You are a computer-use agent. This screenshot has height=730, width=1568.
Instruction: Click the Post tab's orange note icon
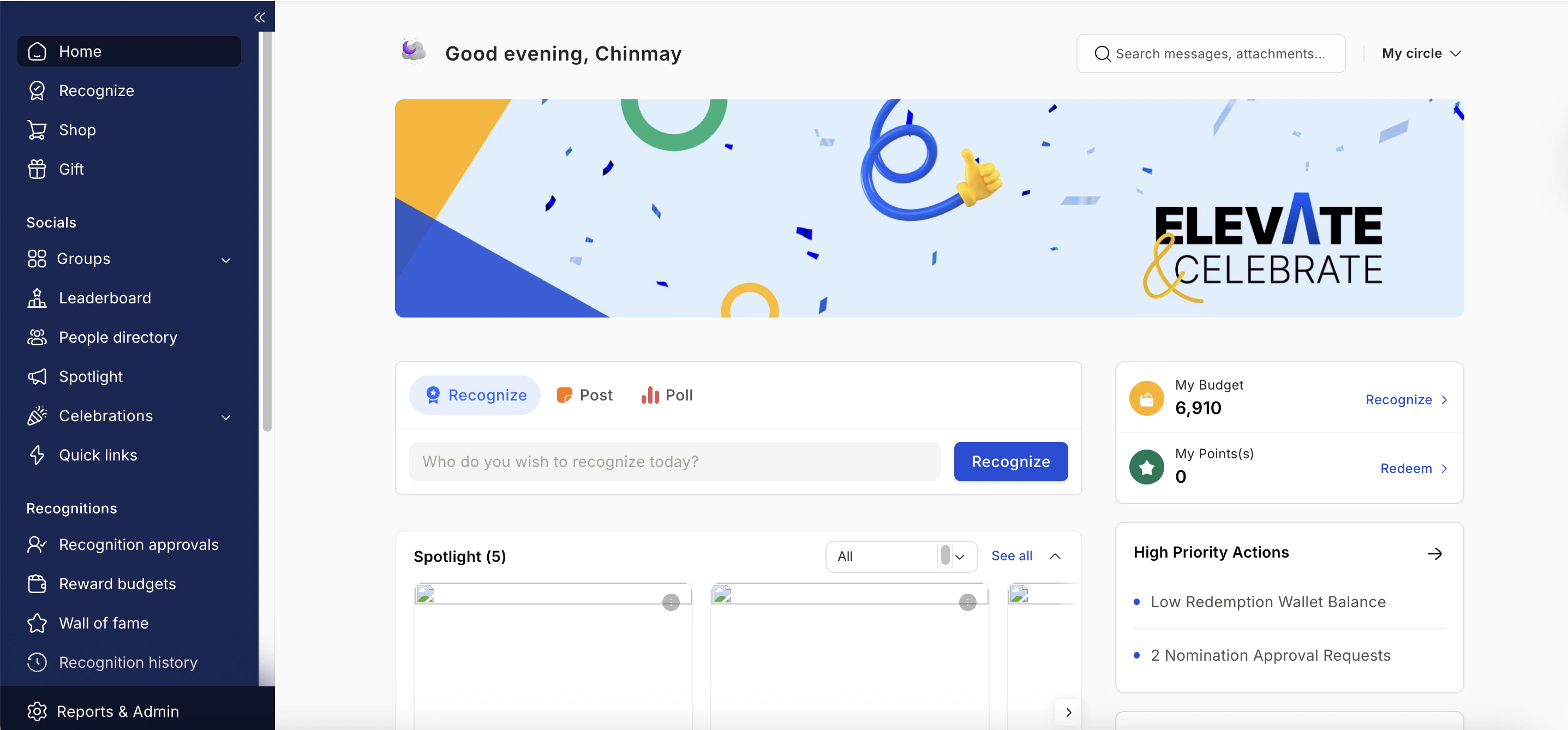click(x=564, y=395)
